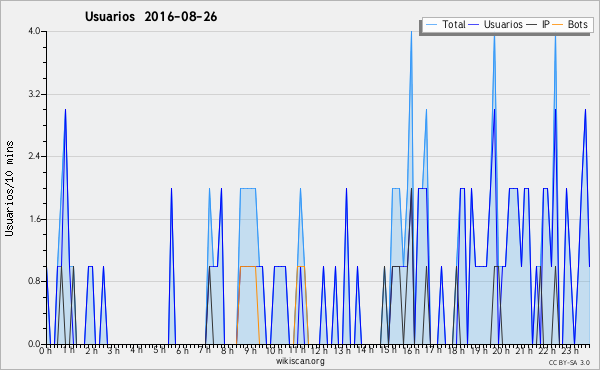
Task: Click the 'CC BY-SA 3.0' license text
Action: [569, 363]
